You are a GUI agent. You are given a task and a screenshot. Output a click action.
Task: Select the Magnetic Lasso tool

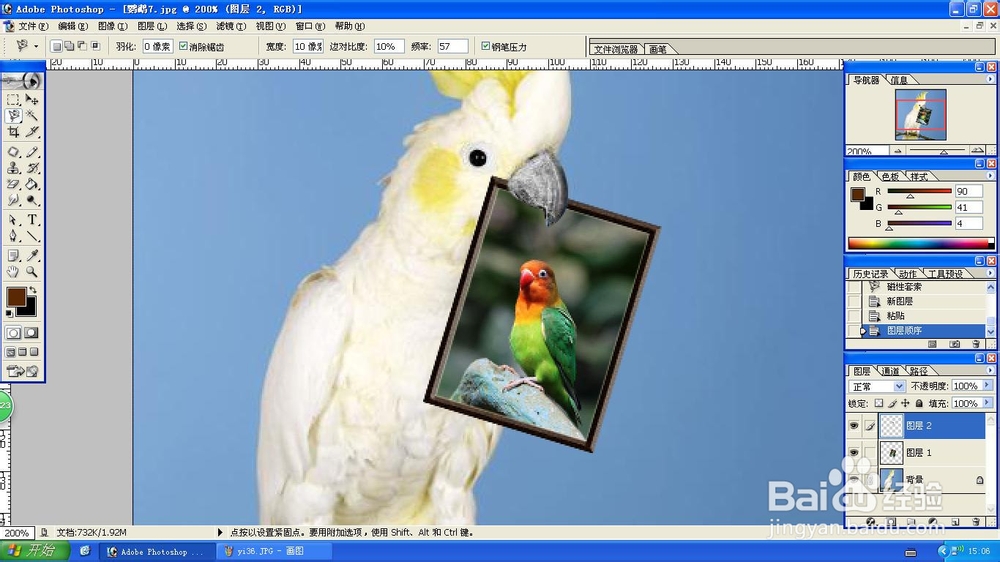13,115
